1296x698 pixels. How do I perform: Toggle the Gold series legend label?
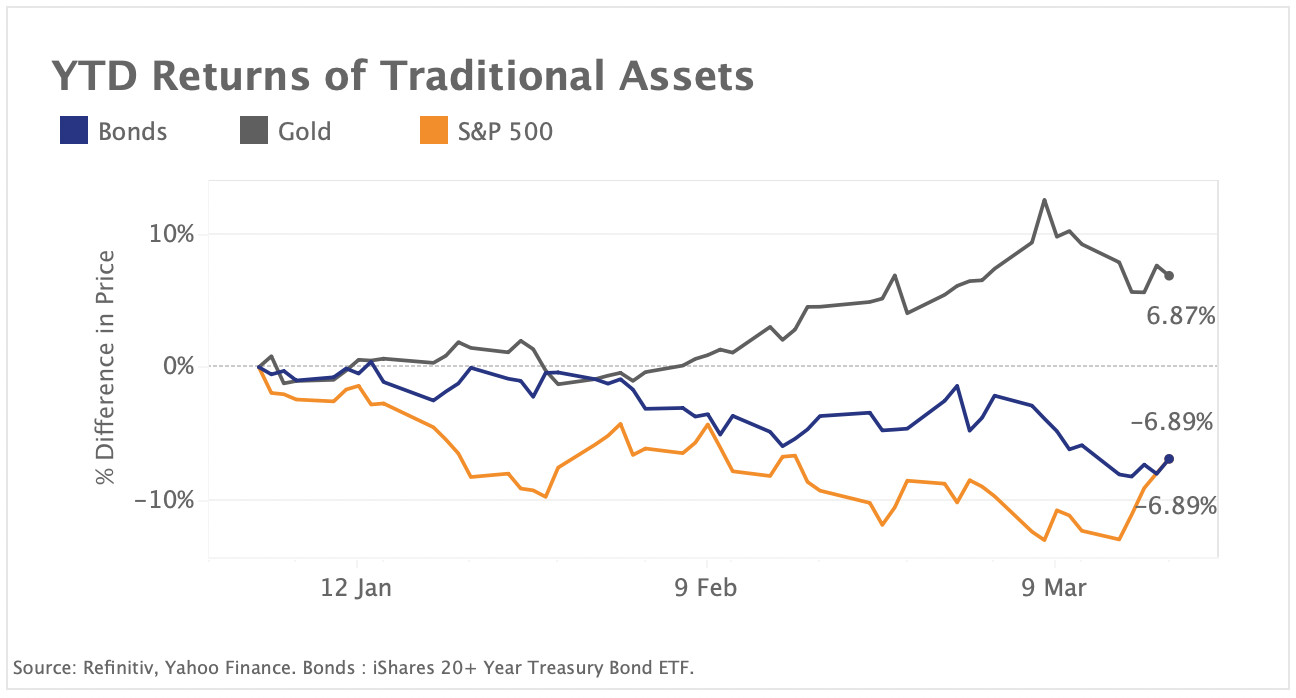pos(305,131)
